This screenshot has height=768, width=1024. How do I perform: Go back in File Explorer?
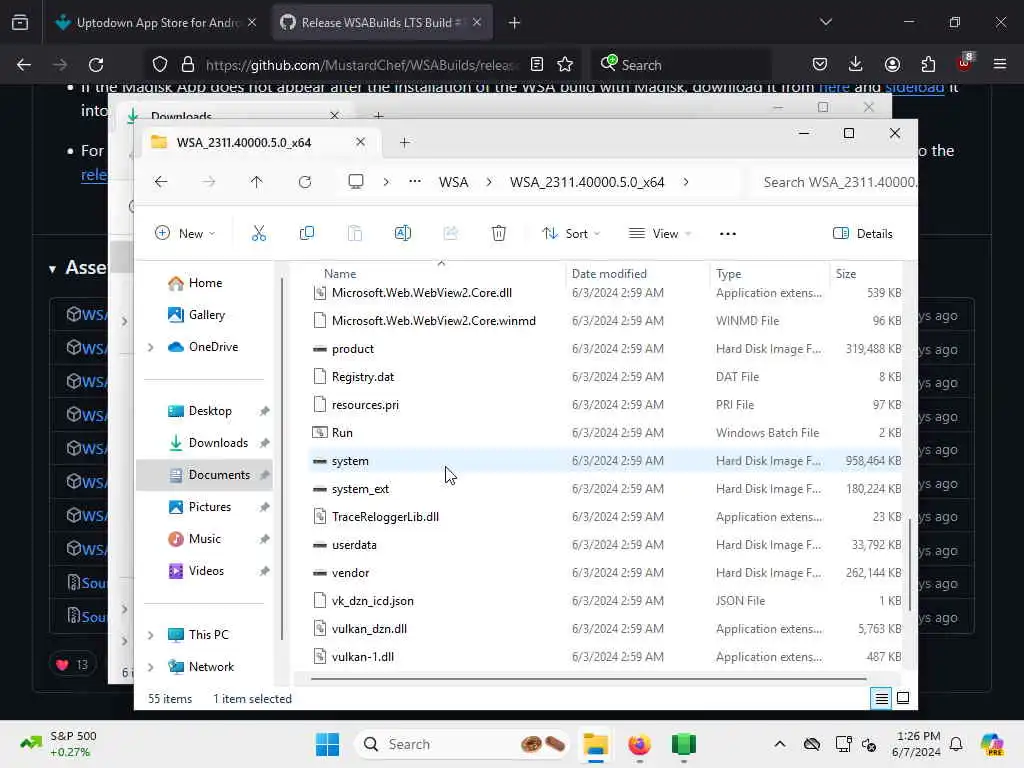point(161,182)
